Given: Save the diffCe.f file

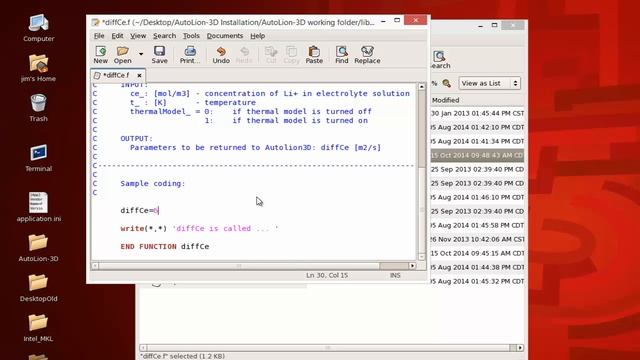Looking at the screenshot, I should click(x=159, y=55).
